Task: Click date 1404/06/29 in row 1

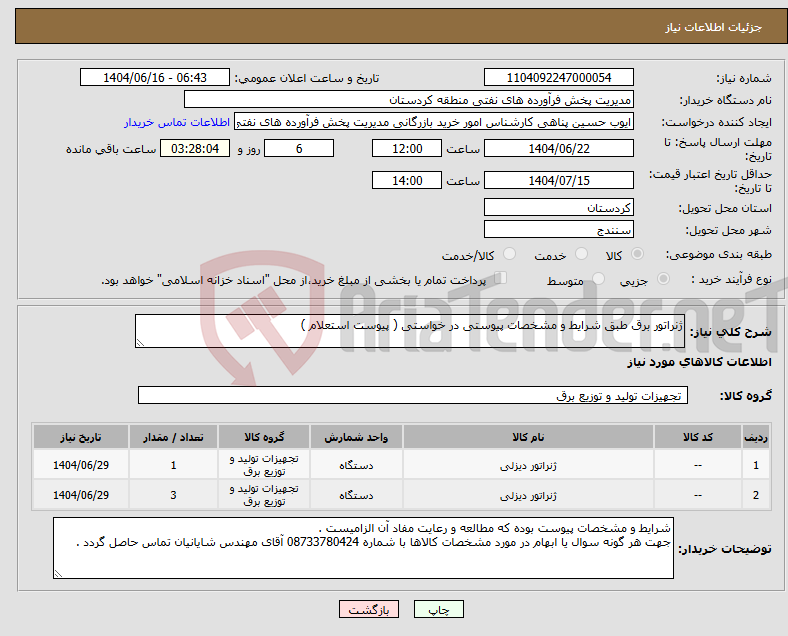Action: [x=81, y=465]
